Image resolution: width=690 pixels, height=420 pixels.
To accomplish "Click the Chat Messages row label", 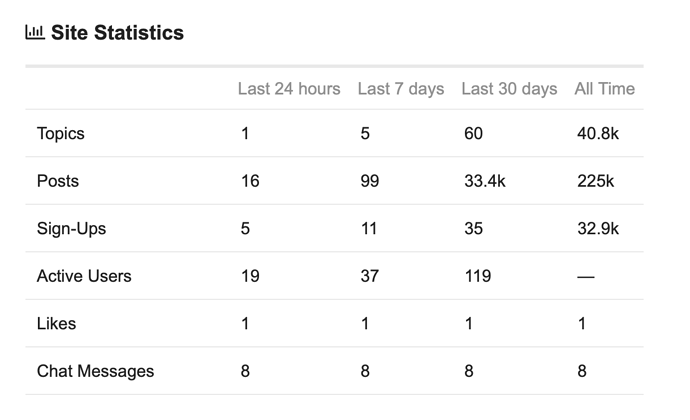I will pyautogui.click(x=95, y=371).
